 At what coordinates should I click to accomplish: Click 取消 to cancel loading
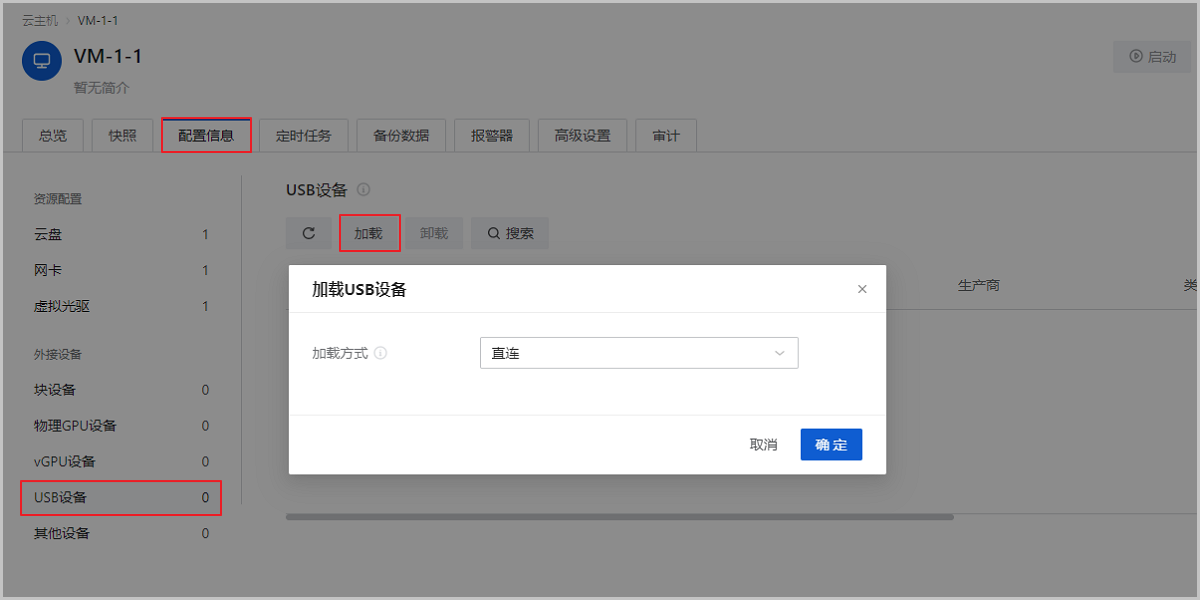(763, 445)
